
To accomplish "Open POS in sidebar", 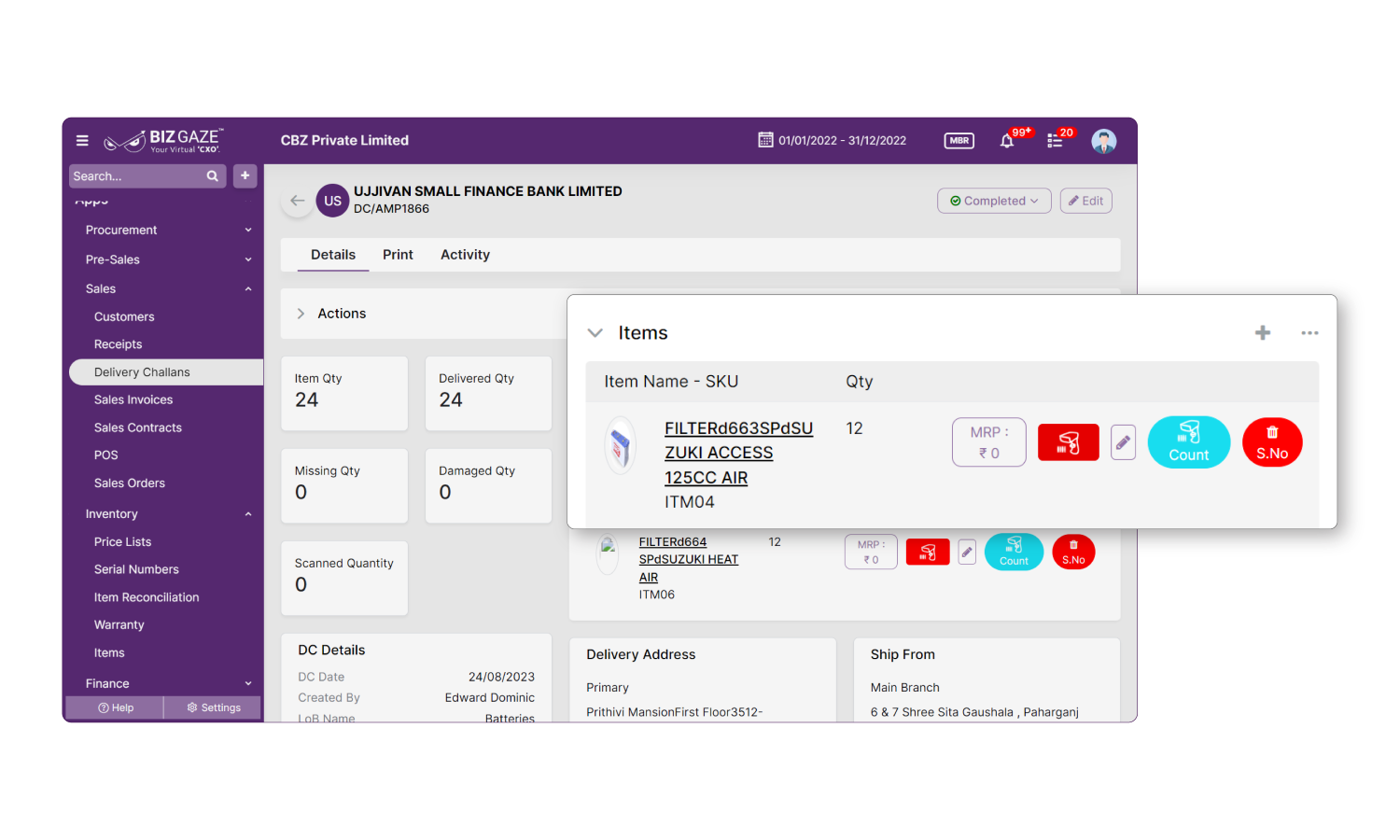I will [x=106, y=455].
